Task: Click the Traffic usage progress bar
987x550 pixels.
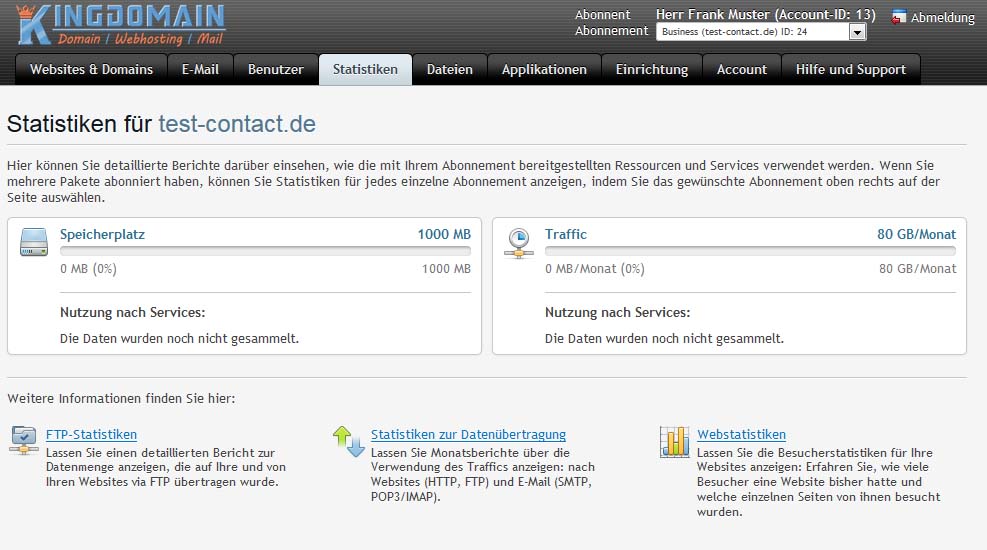Action: click(750, 251)
